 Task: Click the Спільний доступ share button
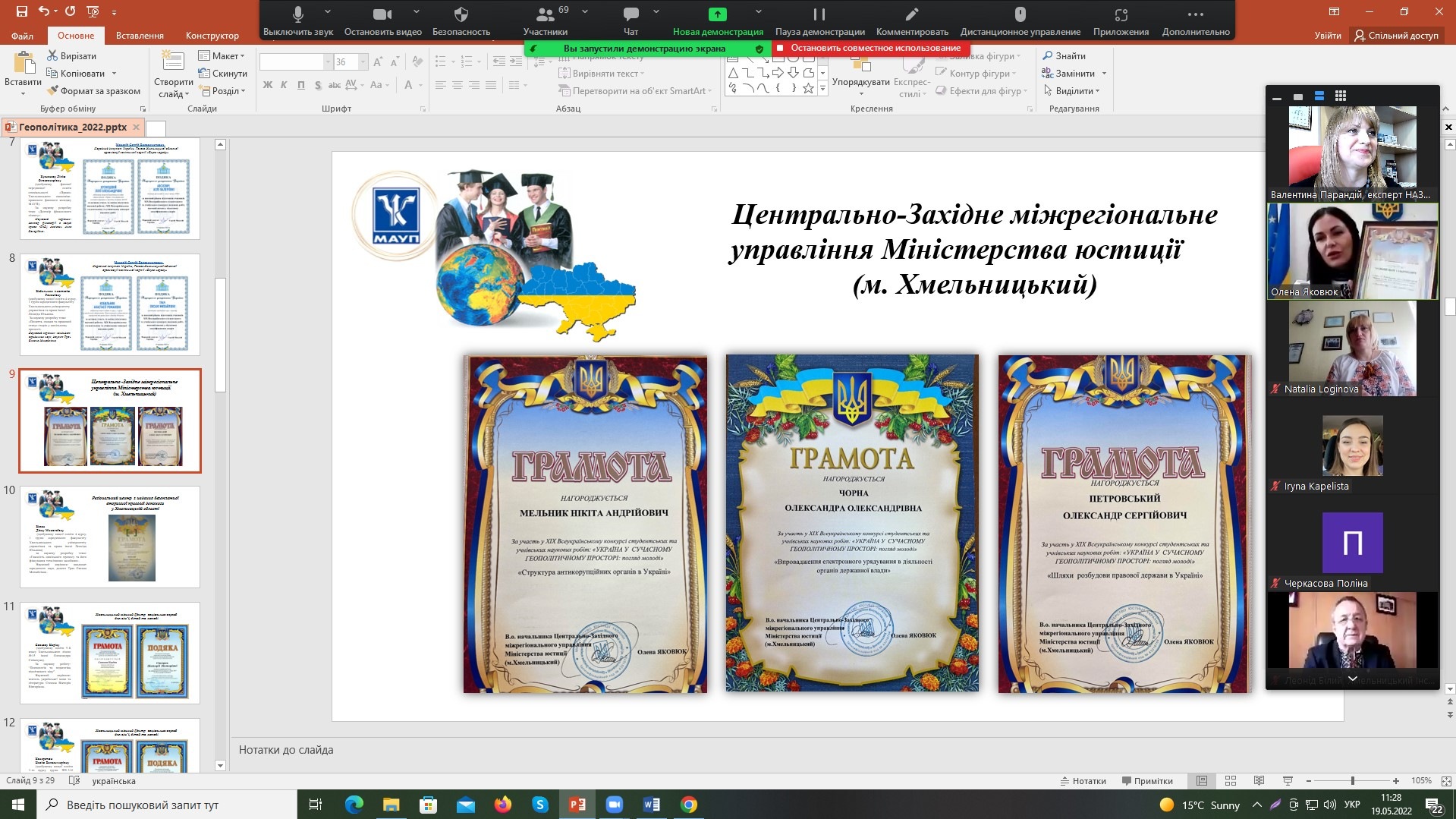(1396, 35)
